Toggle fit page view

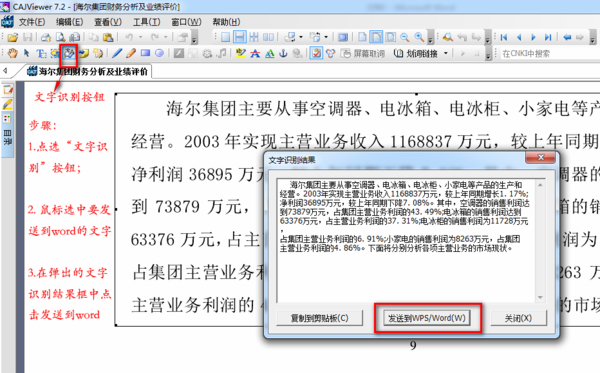click(x=391, y=37)
